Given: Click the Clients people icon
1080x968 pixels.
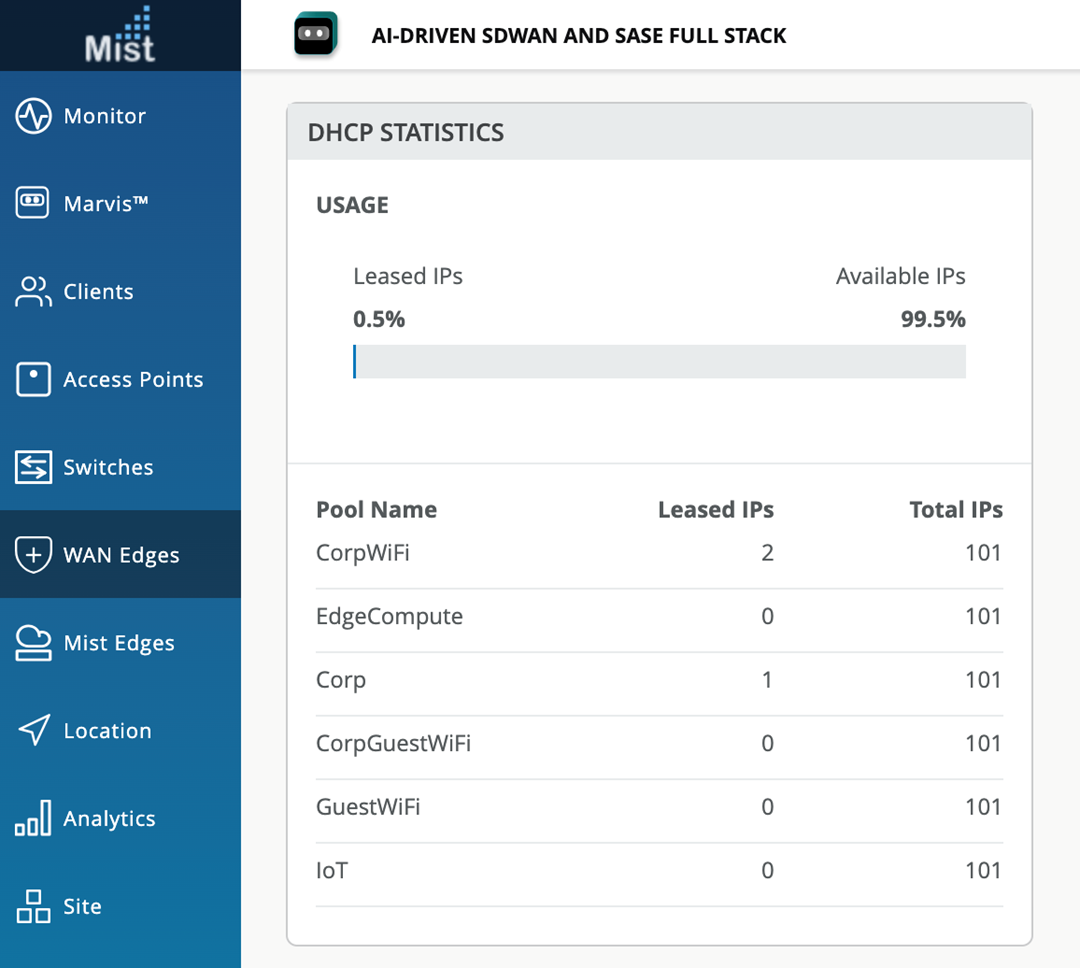Looking at the screenshot, I should tap(33, 292).
